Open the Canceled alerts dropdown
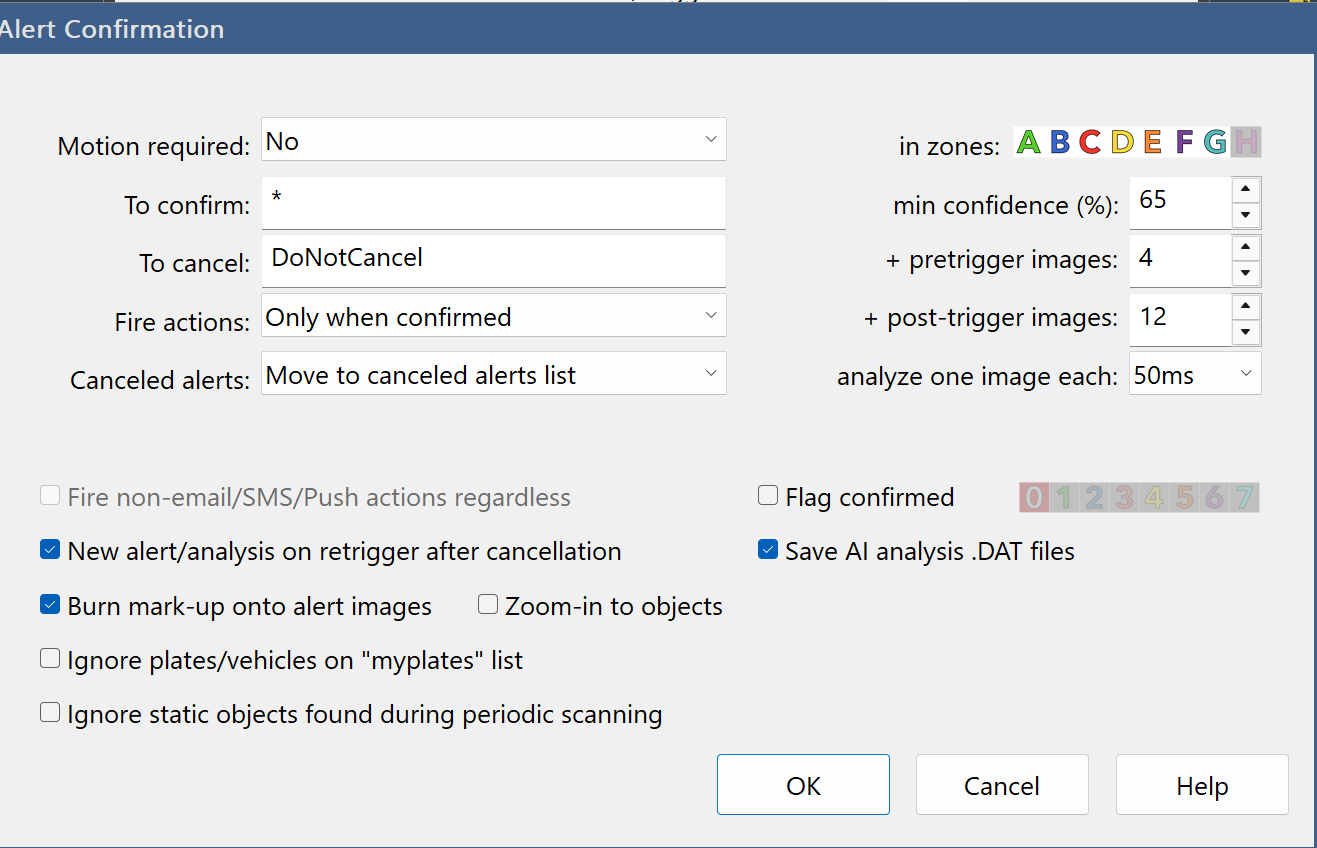The image size is (1317, 848). pos(710,373)
